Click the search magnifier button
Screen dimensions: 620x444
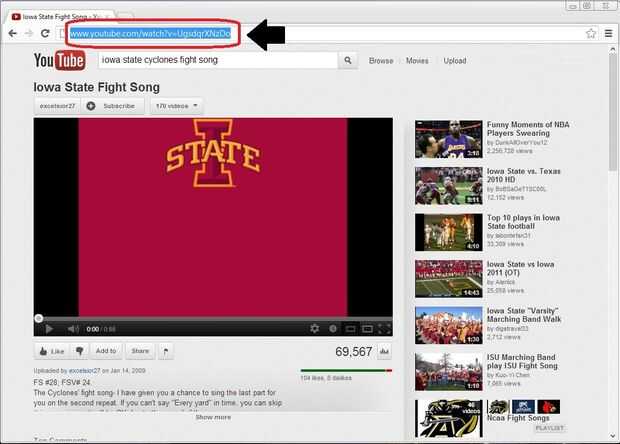coord(348,60)
